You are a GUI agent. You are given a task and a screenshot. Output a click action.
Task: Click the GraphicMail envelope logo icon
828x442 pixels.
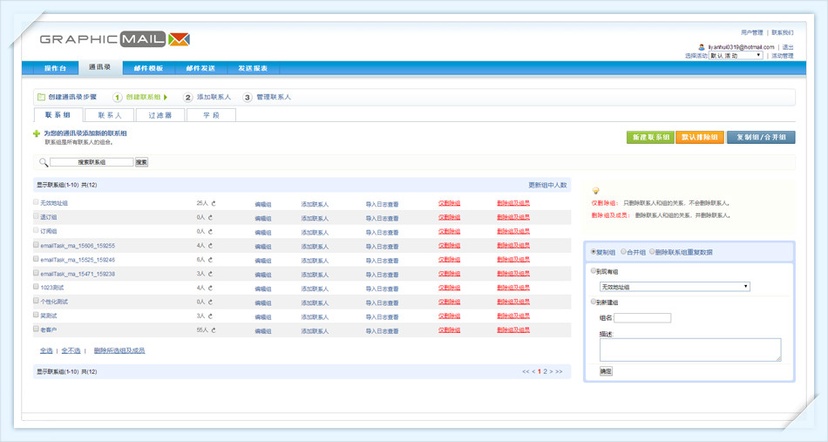pyautogui.click(x=179, y=39)
